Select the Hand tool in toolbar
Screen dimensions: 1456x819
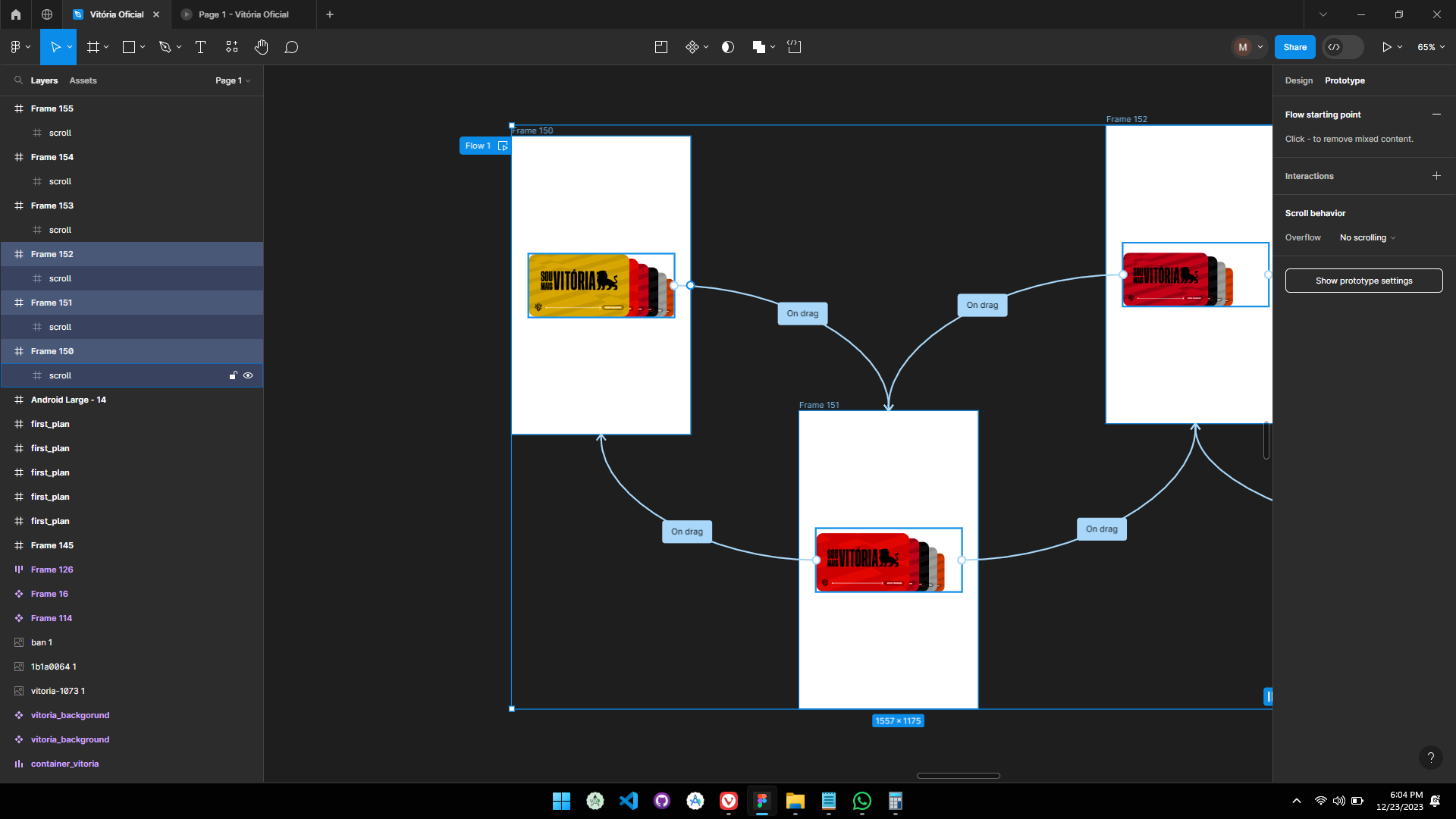pyautogui.click(x=261, y=47)
